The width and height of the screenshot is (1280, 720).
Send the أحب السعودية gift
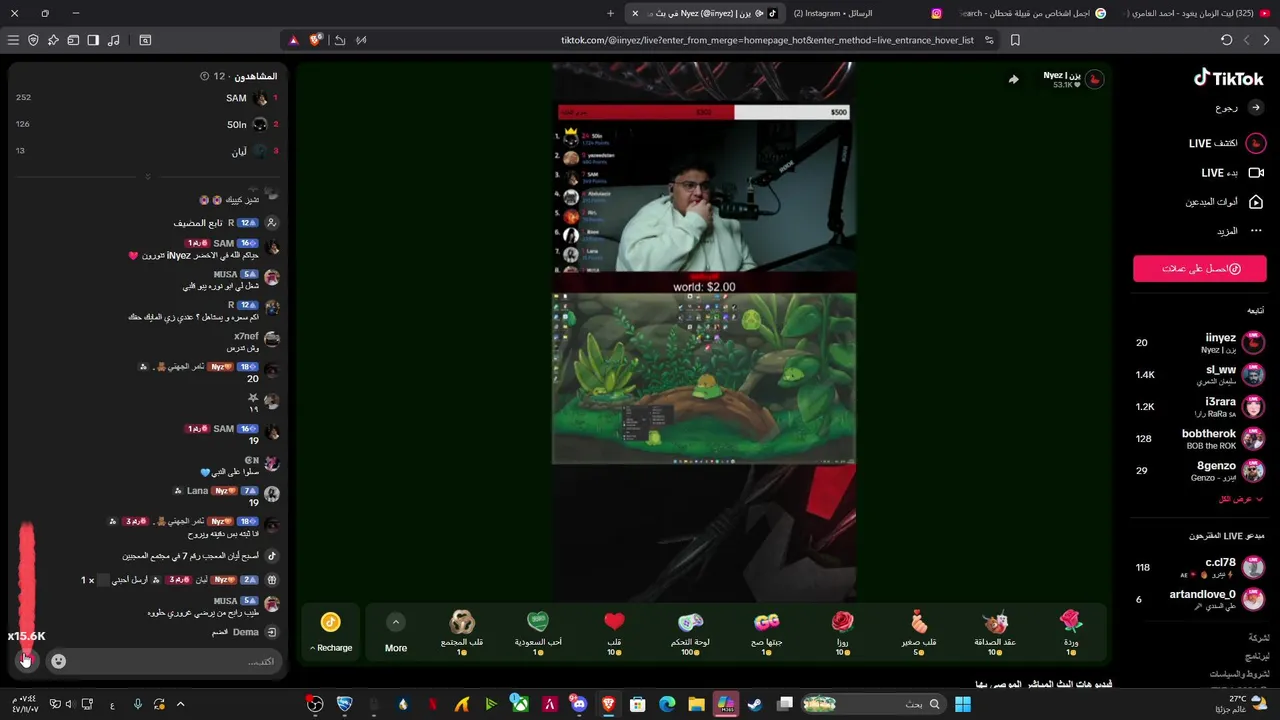[538, 632]
